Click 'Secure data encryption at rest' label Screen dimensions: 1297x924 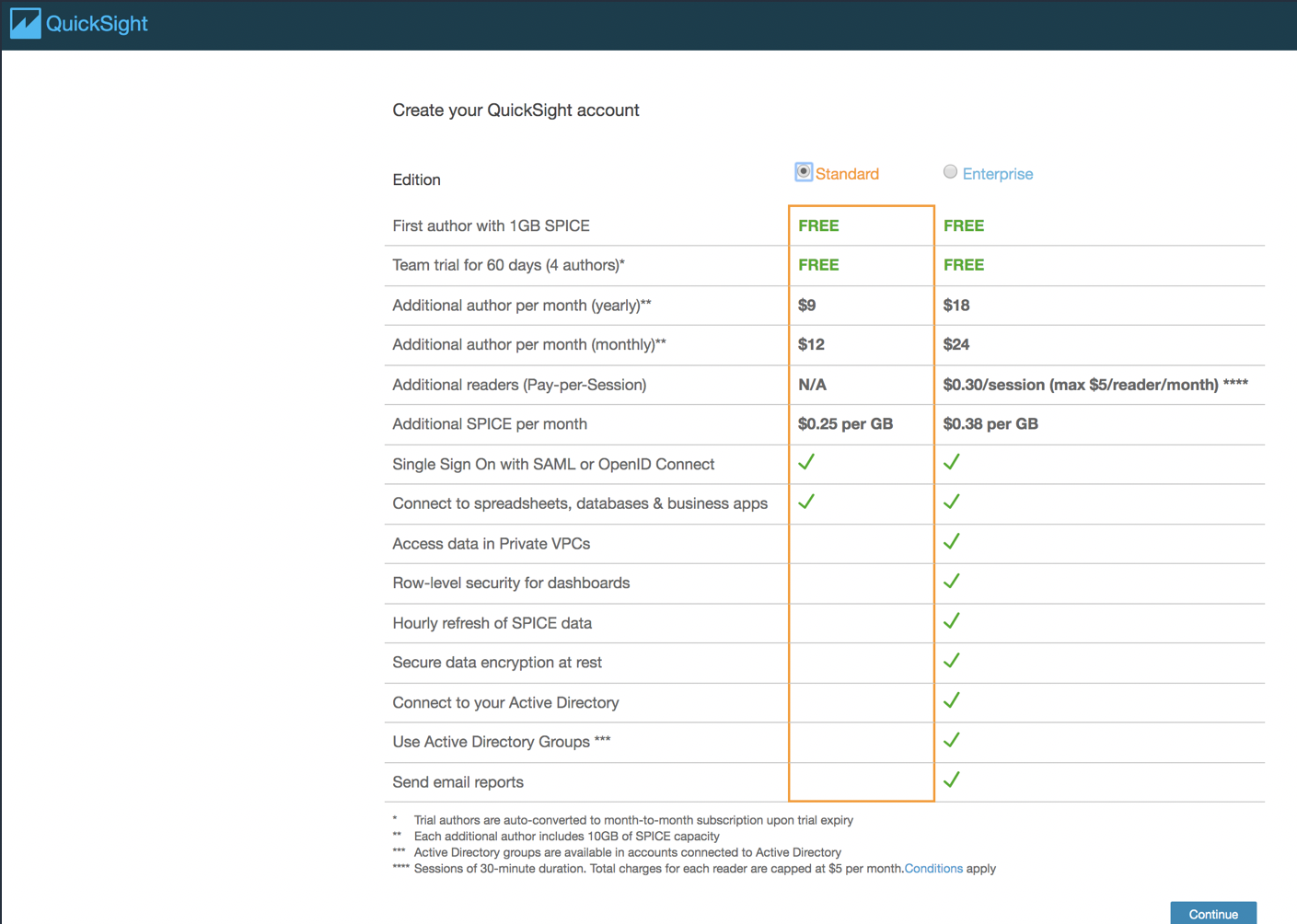[497, 663]
